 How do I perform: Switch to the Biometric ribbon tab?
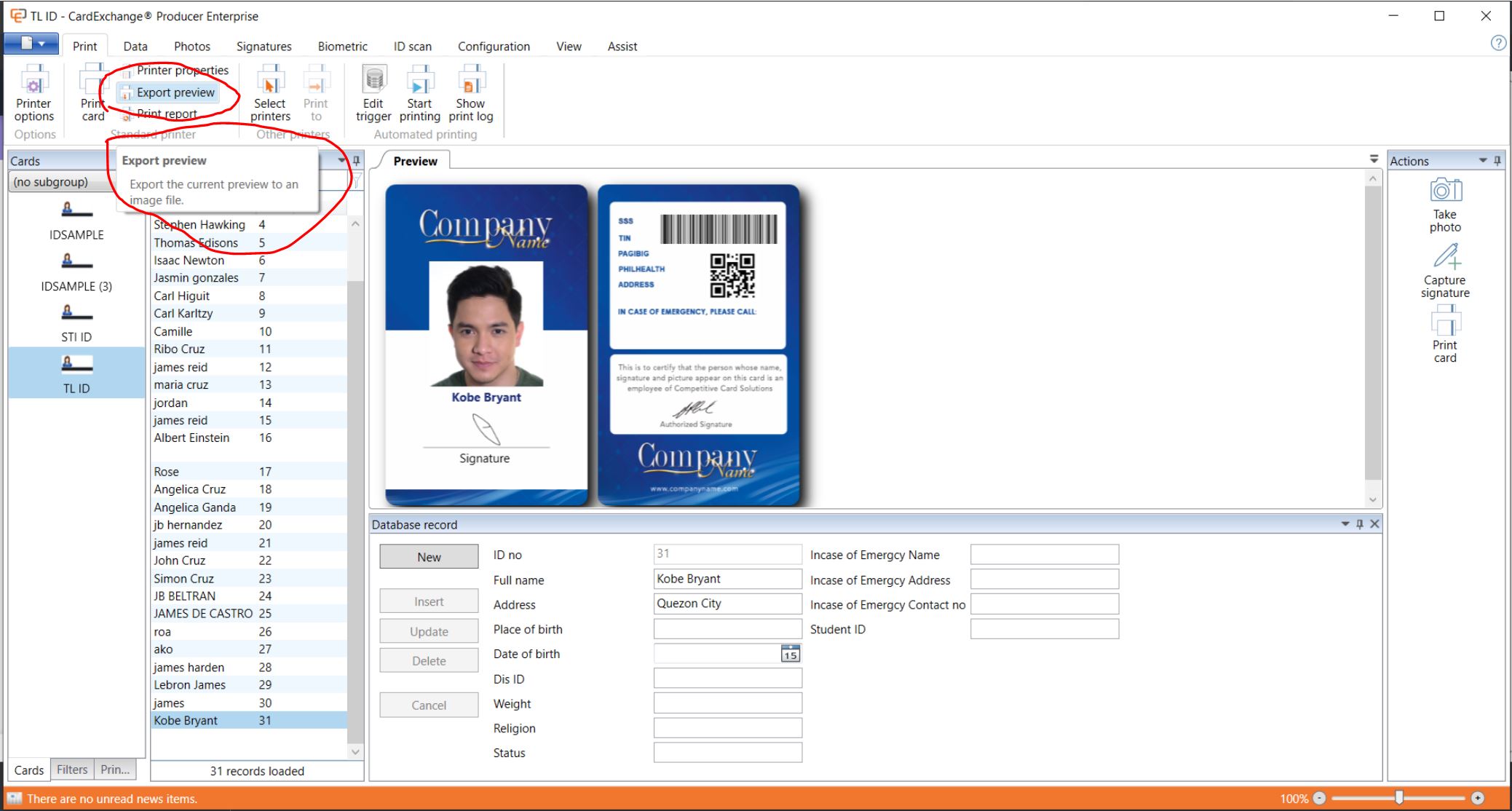342,47
